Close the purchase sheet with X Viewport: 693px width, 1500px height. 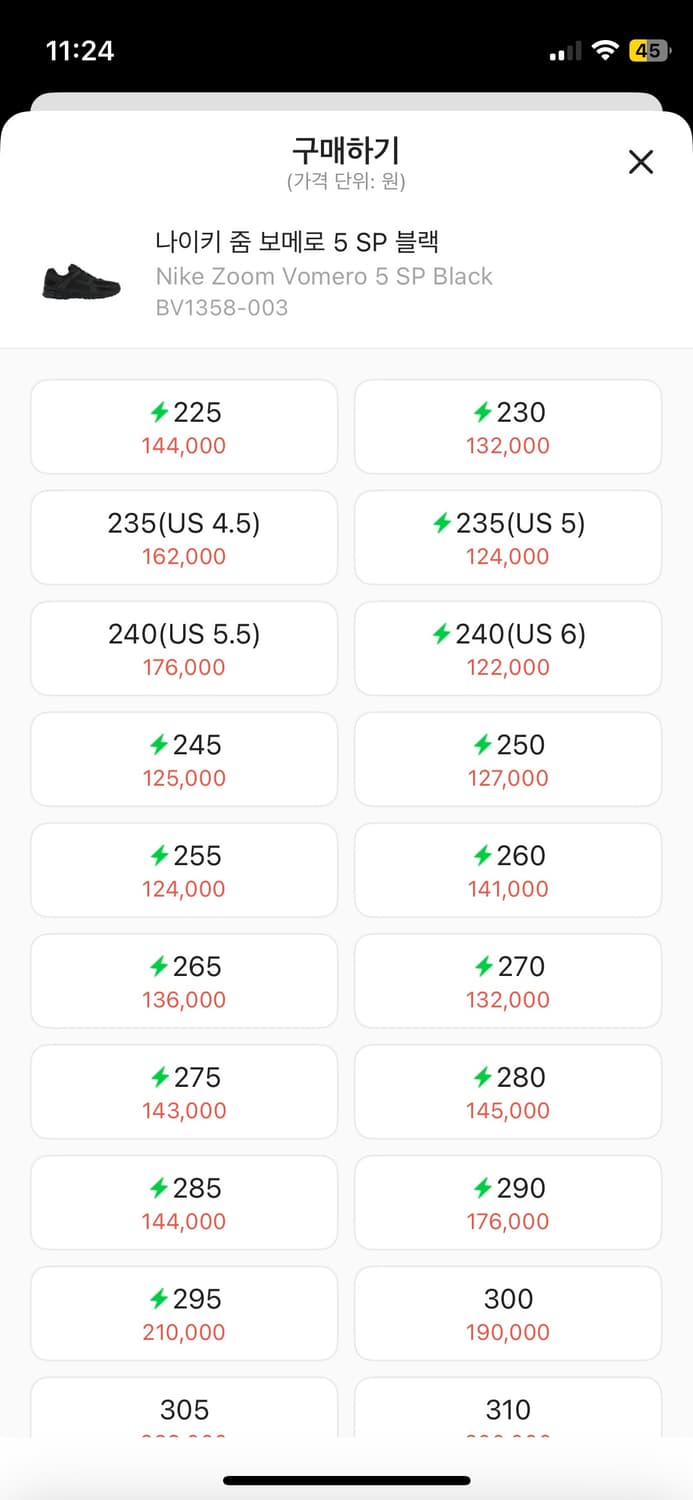point(640,162)
